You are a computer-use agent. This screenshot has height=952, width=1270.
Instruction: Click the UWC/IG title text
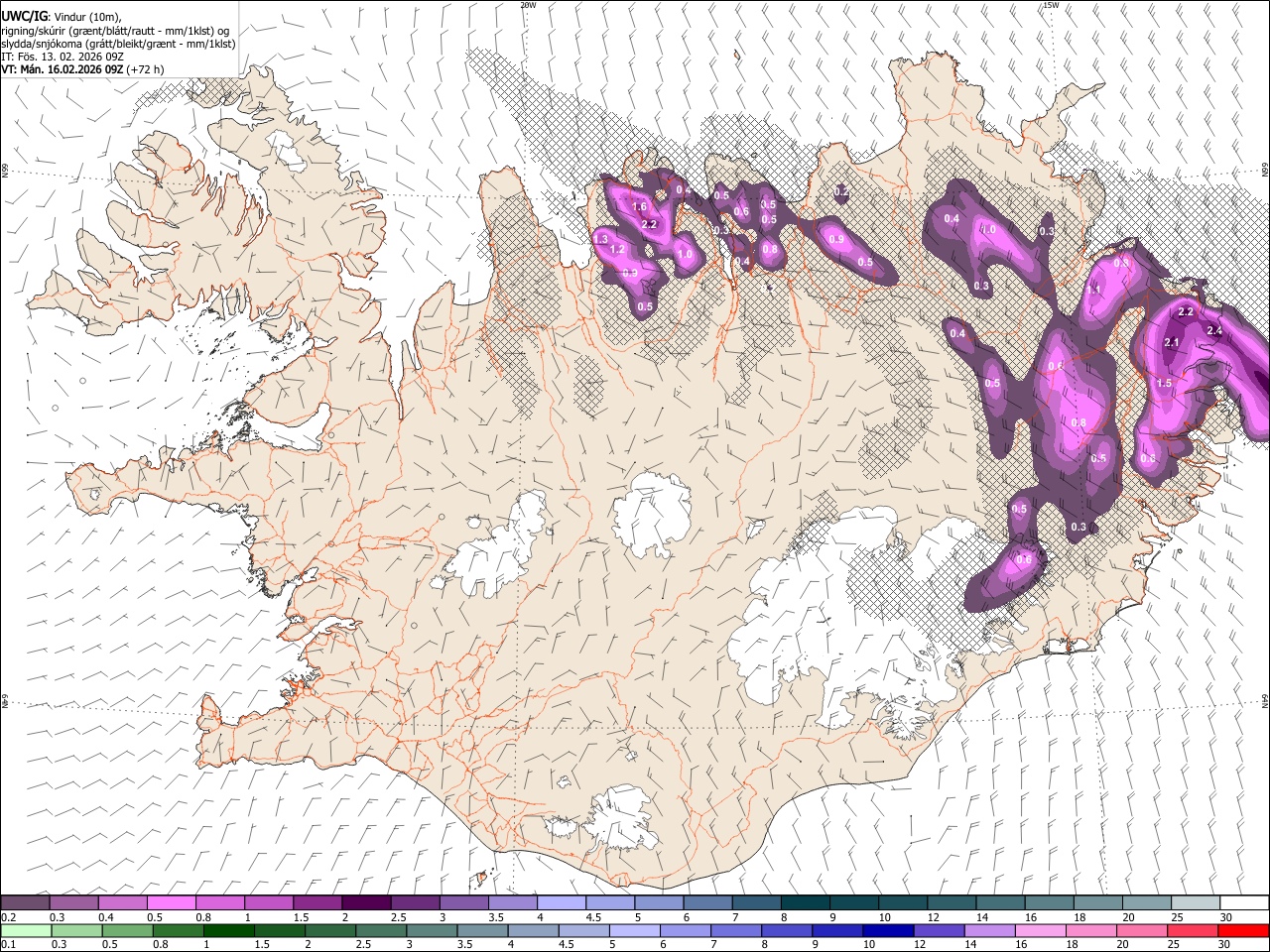point(23,16)
